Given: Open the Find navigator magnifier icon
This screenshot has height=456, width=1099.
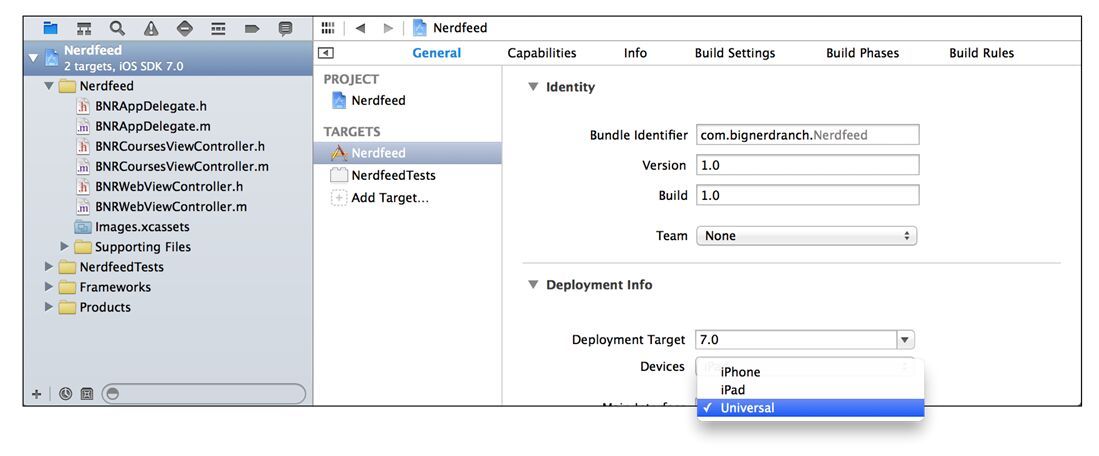Looking at the screenshot, I should click(117, 28).
